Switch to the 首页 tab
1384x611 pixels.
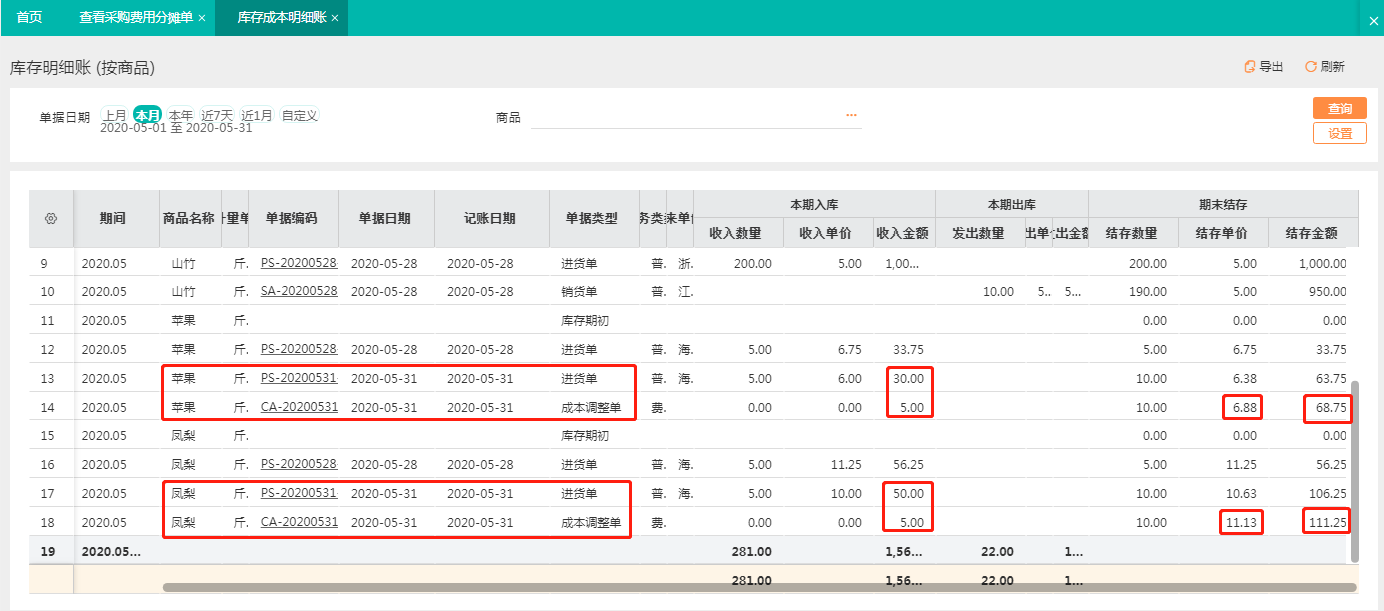tap(29, 18)
